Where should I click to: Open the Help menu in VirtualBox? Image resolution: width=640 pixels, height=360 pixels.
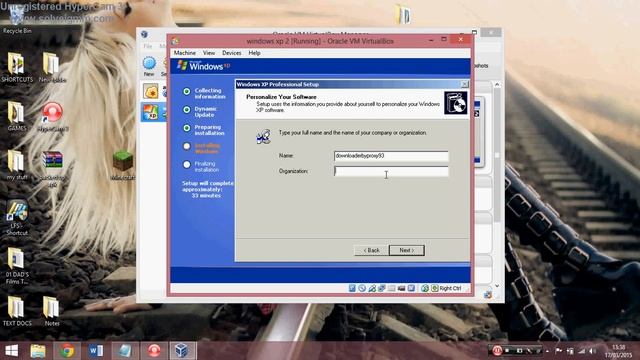[254, 53]
